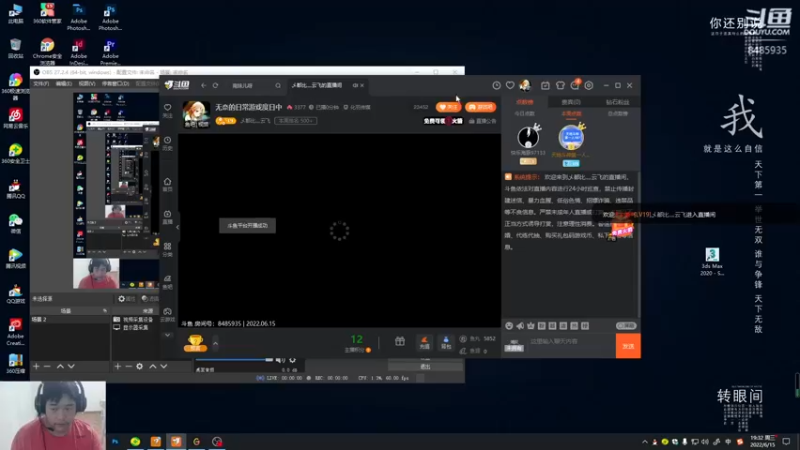Click Douyu back arrow button
Screen dimensions: 800x450
204,85
